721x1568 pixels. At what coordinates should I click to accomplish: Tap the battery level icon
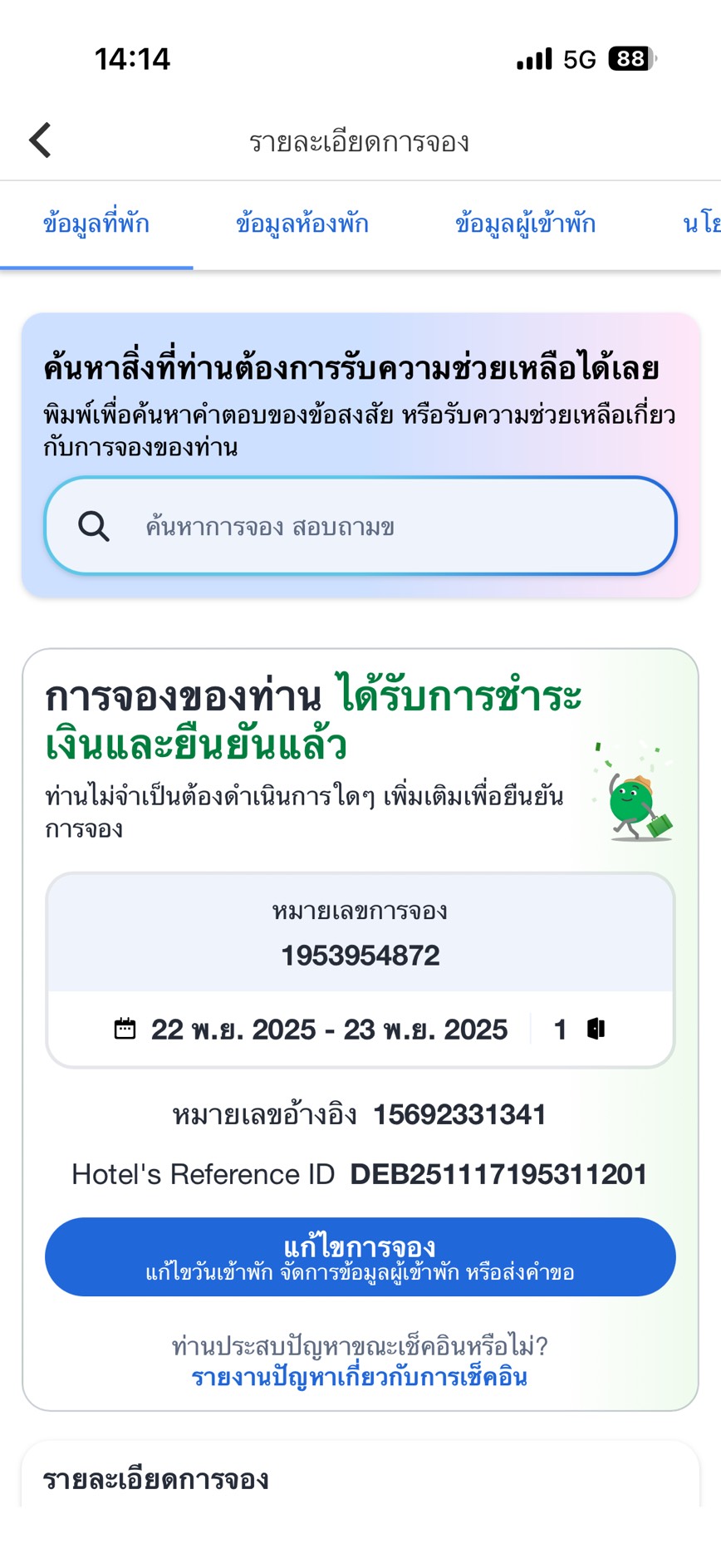[x=632, y=59]
